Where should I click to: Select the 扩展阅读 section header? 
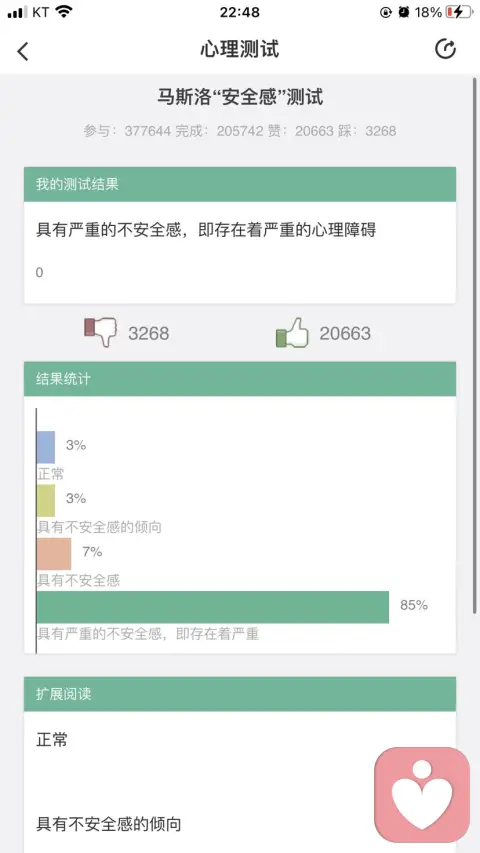click(x=240, y=694)
